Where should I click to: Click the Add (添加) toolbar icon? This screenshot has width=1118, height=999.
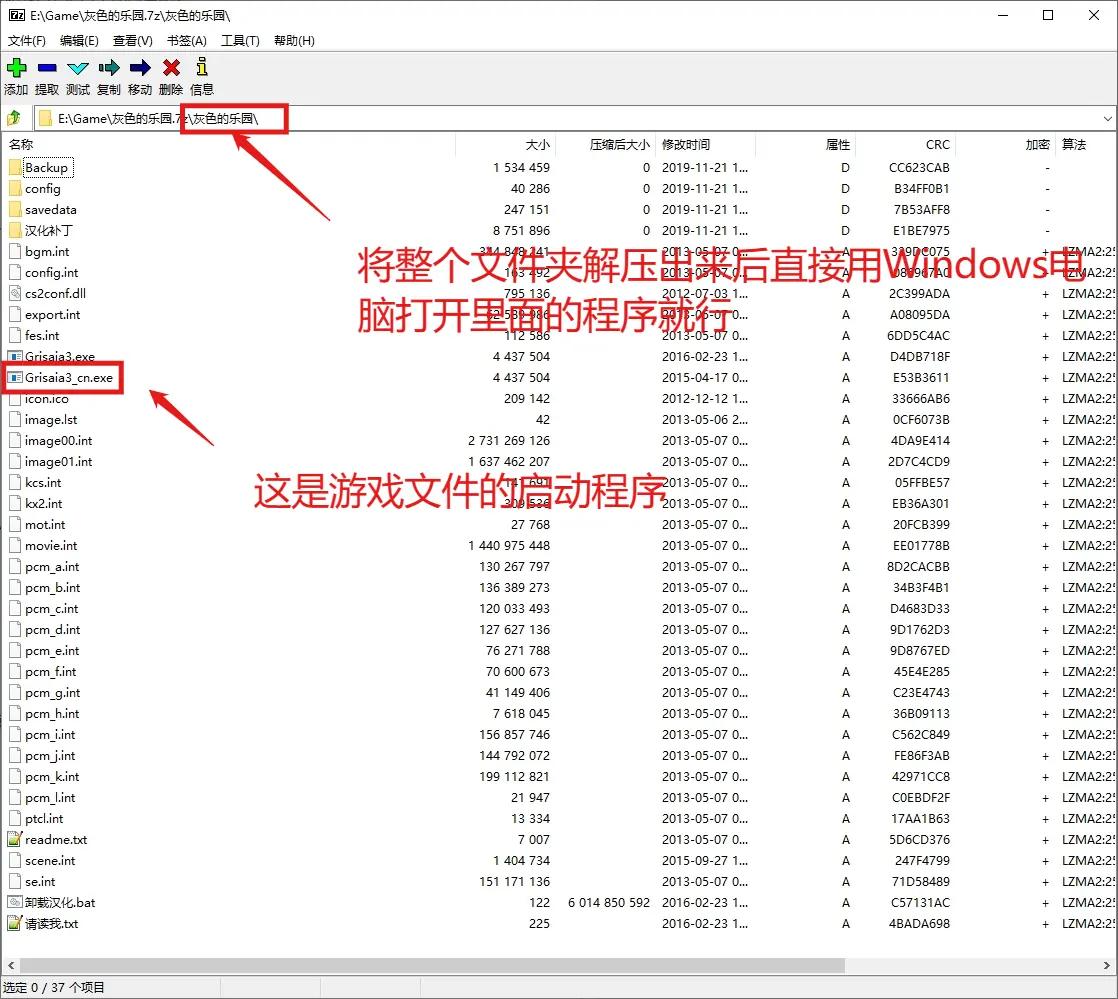point(16,69)
